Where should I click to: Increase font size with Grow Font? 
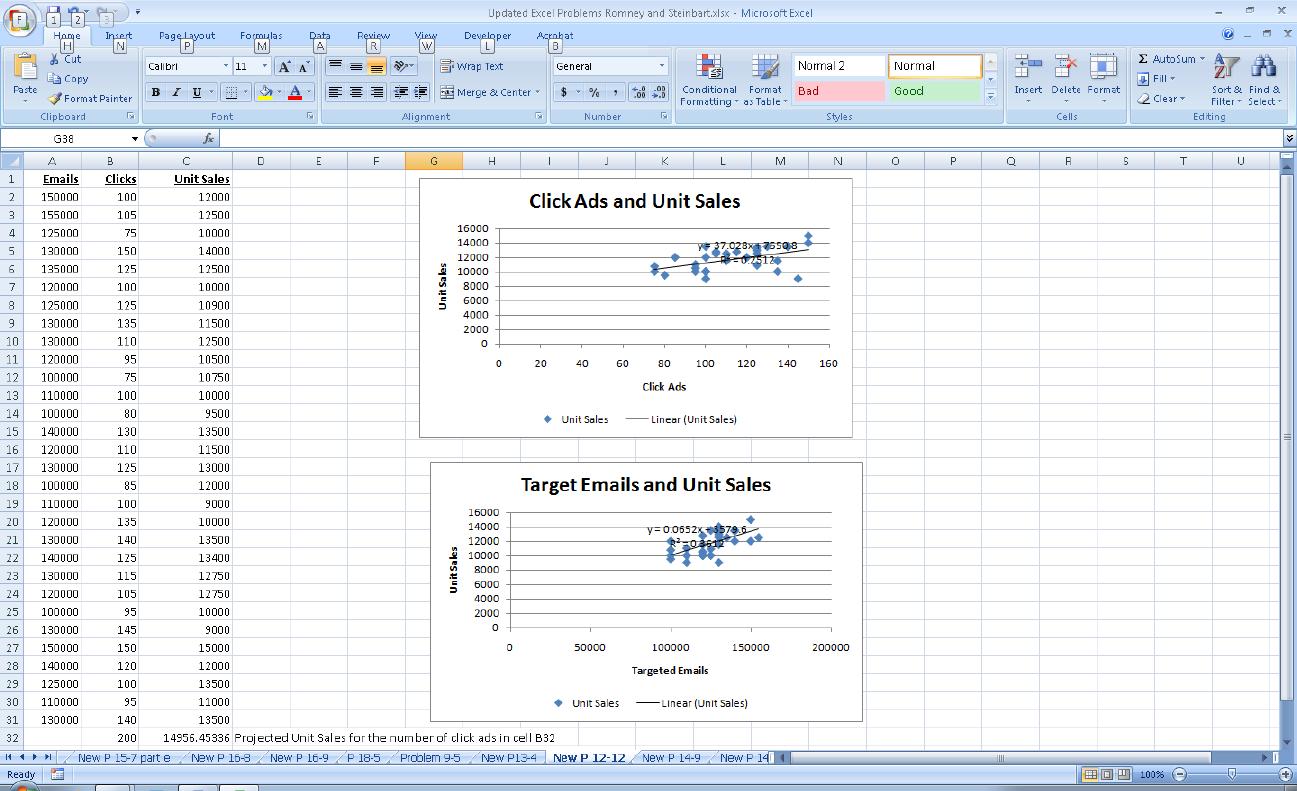tap(283, 66)
